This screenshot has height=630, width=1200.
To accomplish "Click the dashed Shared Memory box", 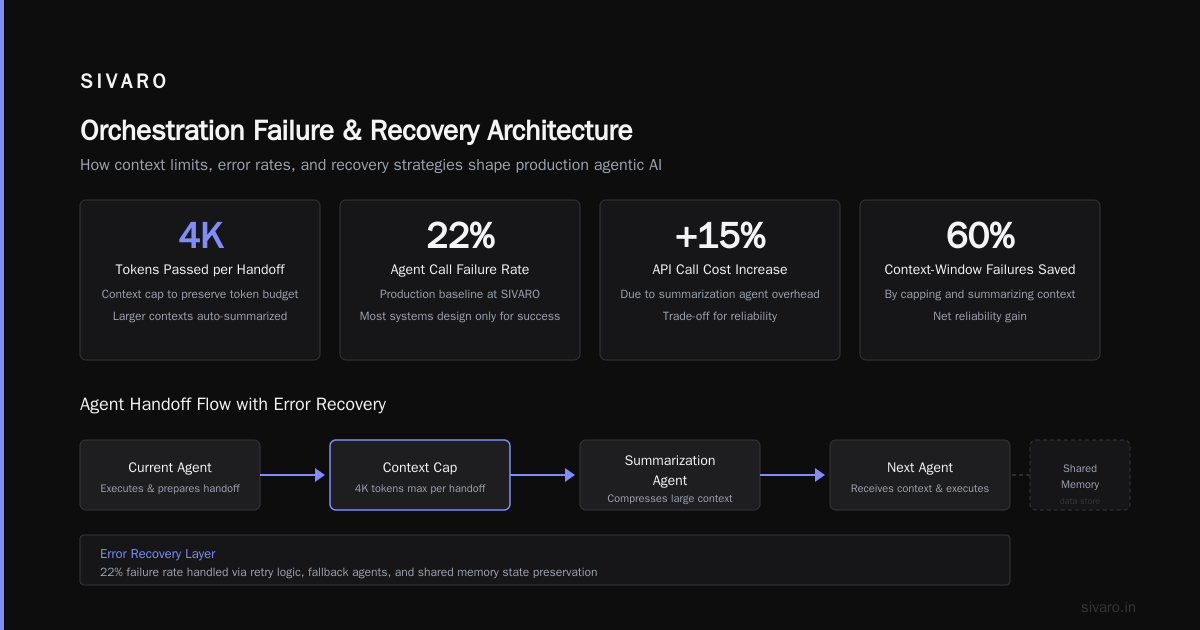I will [1080, 475].
